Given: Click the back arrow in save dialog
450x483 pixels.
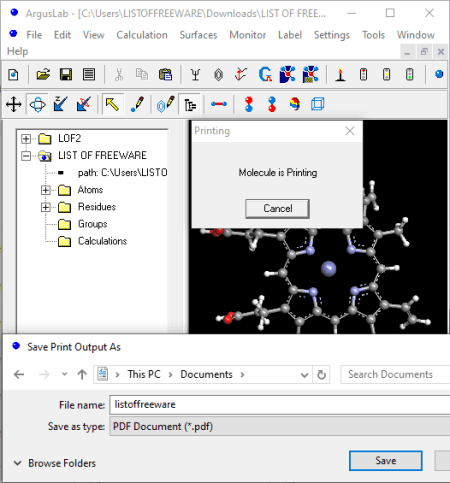Looking at the screenshot, I should tap(19, 375).
